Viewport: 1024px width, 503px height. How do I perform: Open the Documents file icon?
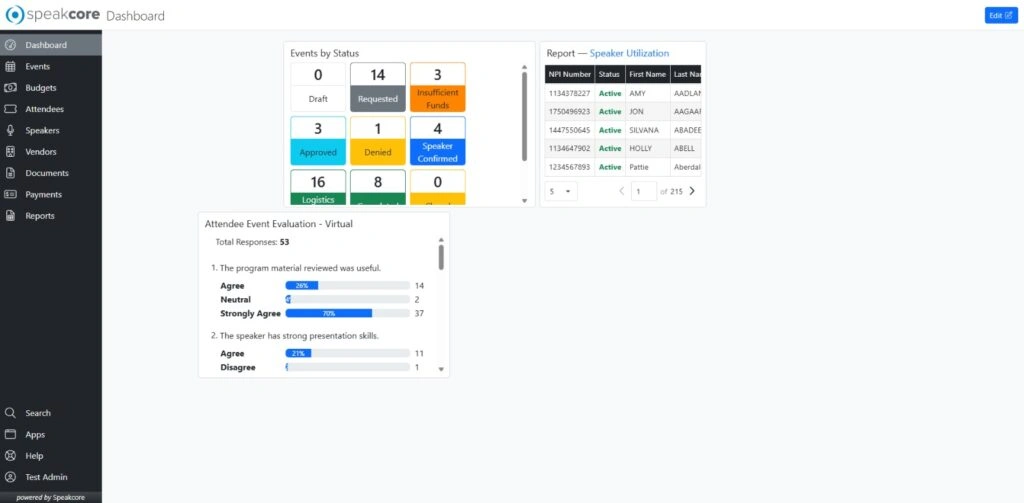(10, 173)
